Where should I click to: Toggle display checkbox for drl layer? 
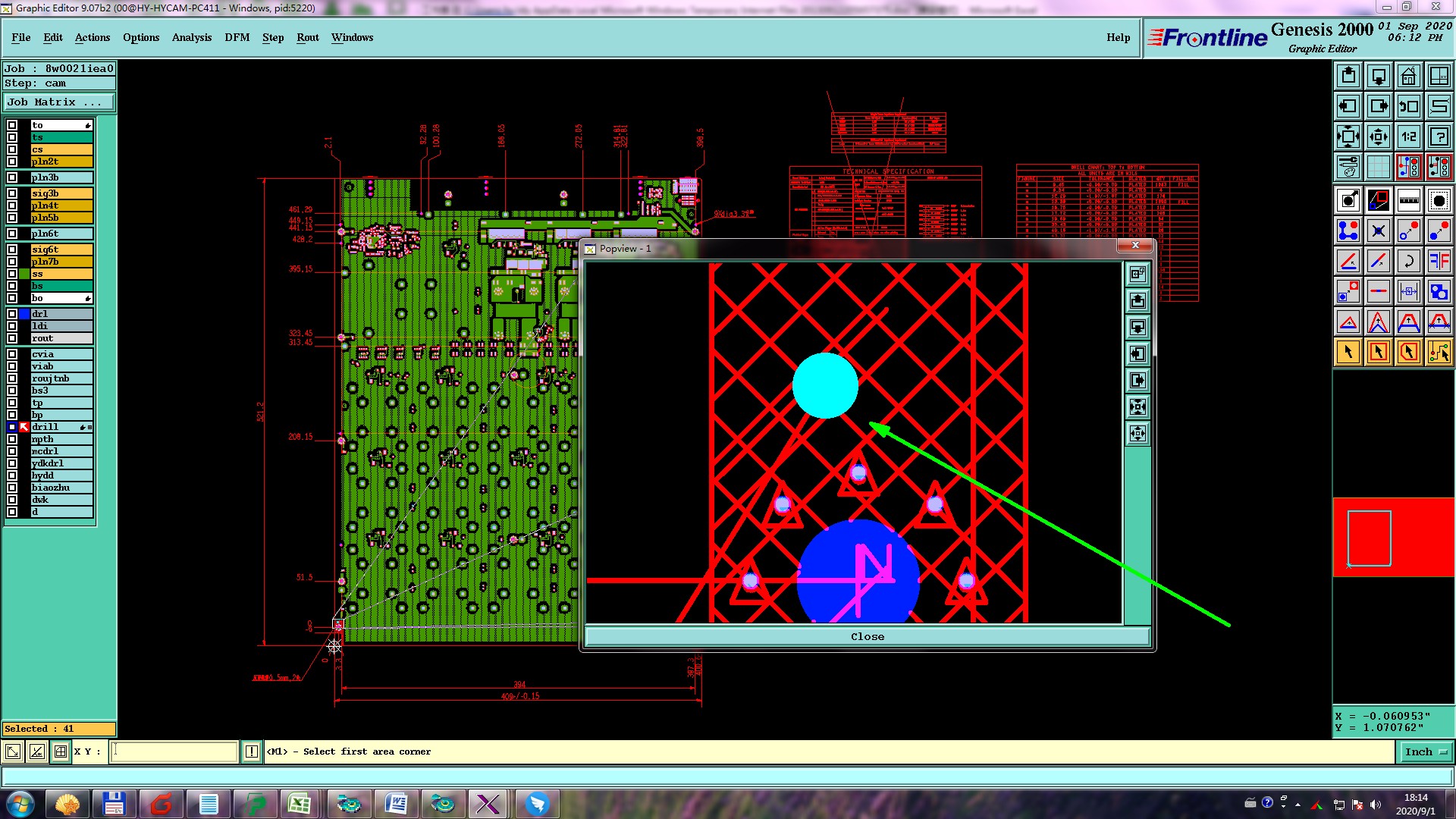click(12, 314)
